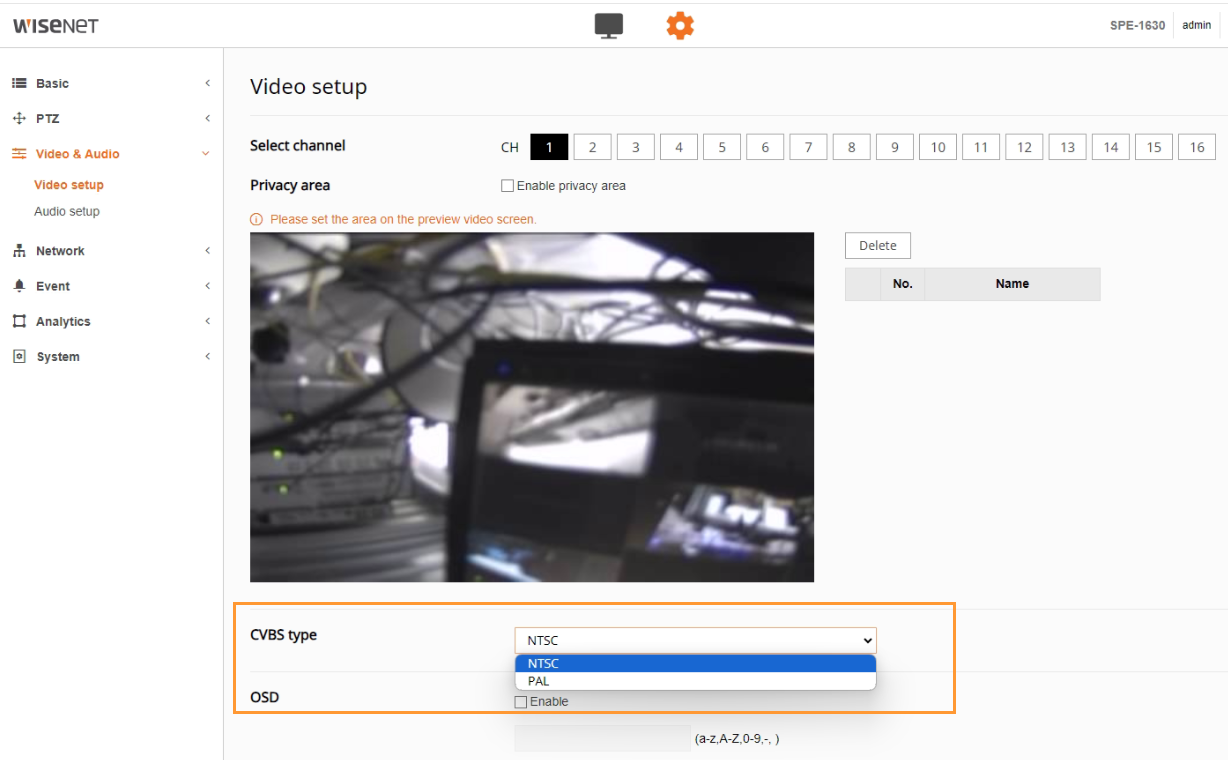Select channel 5

click(722, 147)
